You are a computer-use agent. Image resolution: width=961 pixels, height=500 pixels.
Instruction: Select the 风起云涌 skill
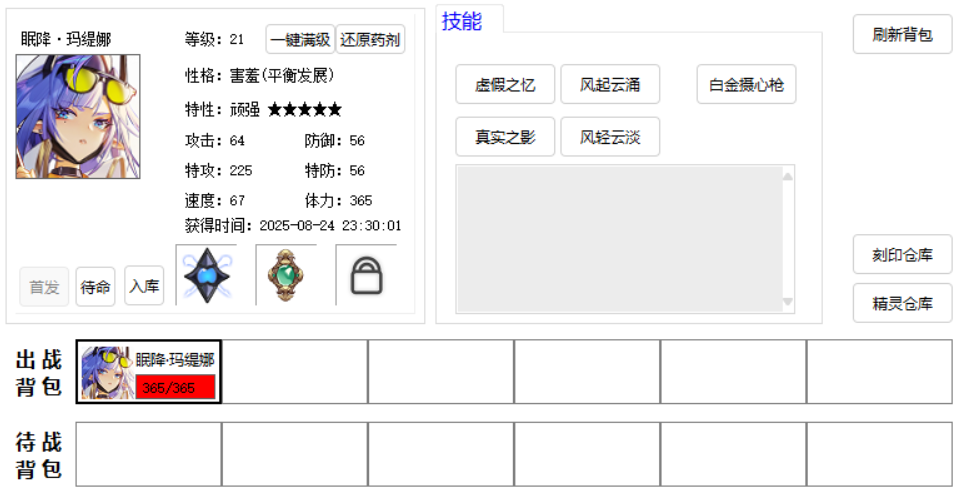pyautogui.click(x=610, y=85)
